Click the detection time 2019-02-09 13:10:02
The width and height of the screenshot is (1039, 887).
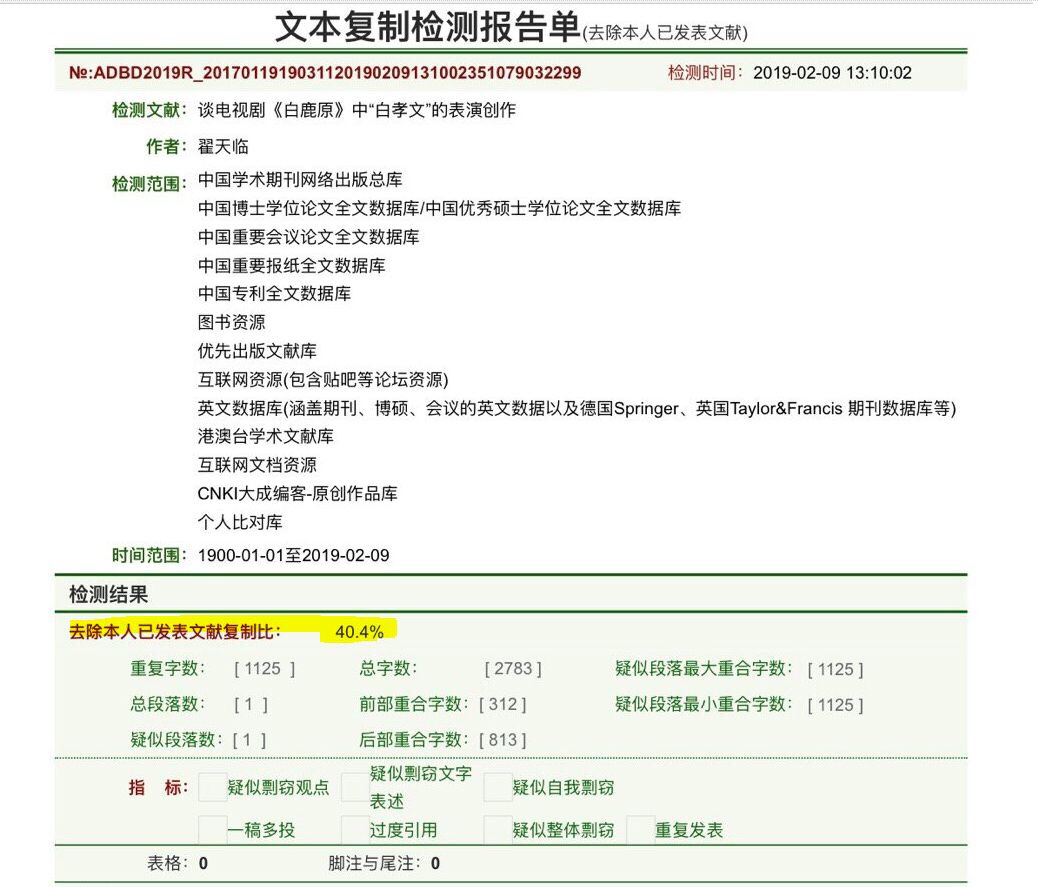pyautogui.click(x=832, y=73)
